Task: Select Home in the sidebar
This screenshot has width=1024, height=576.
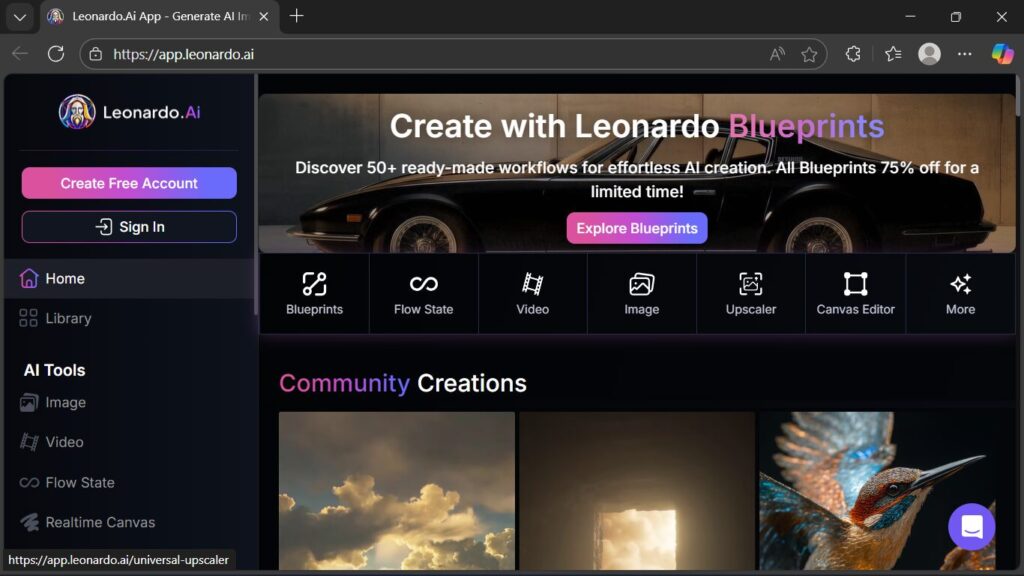Action: pyautogui.click(x=64, y=278)
